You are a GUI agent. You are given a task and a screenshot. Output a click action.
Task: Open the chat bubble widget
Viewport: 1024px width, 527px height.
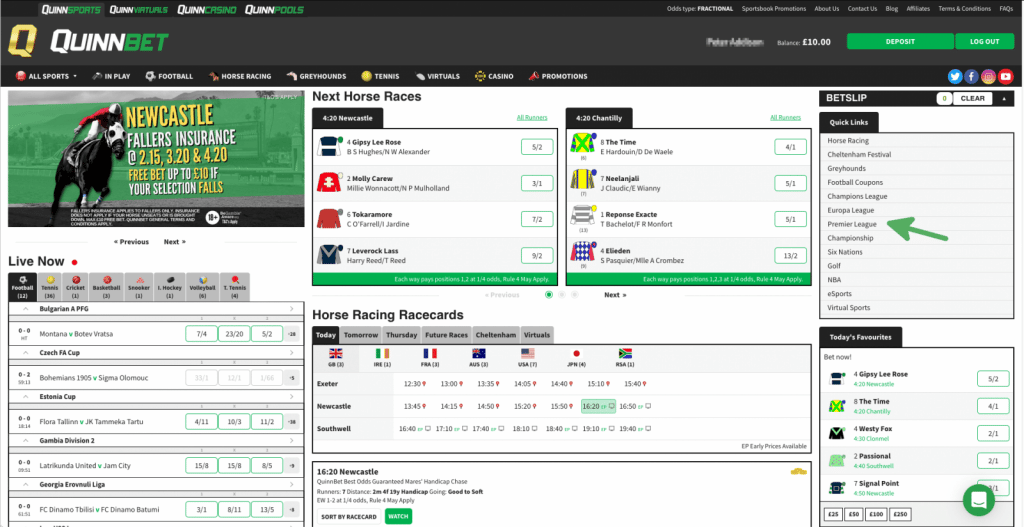[982, 499]
